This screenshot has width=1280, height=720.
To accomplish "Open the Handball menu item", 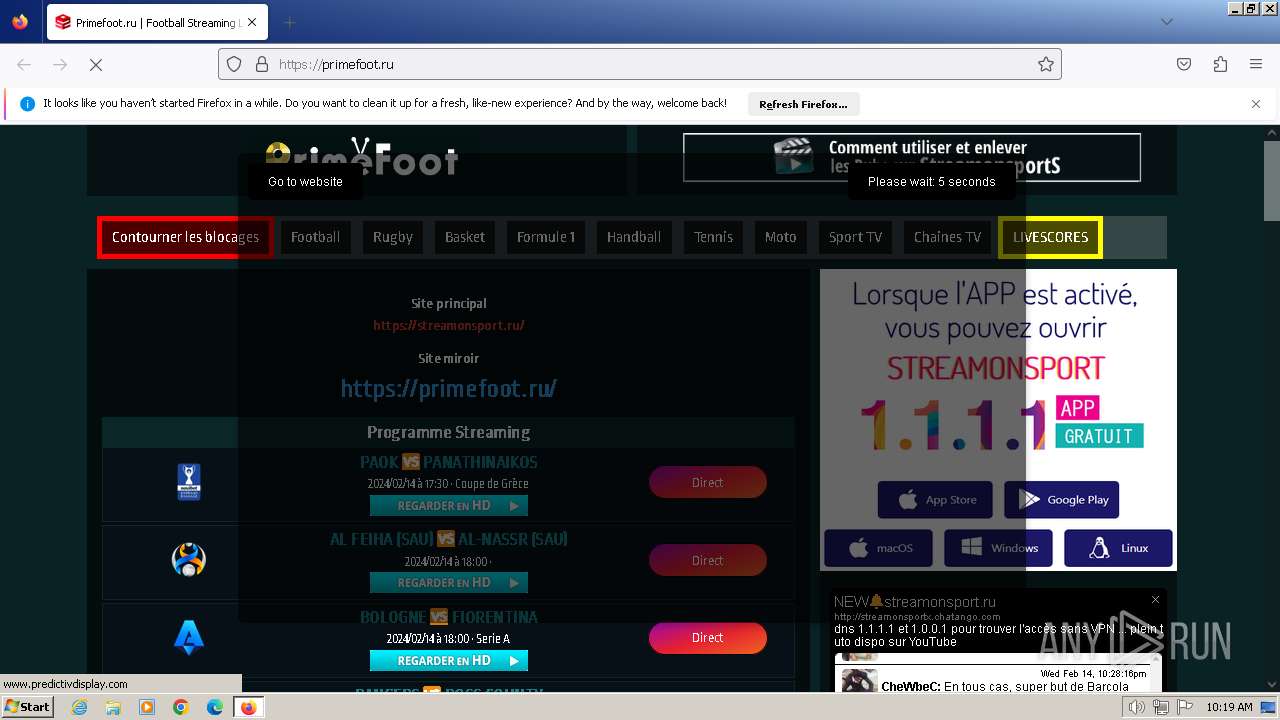I will [x=634, y=237].
